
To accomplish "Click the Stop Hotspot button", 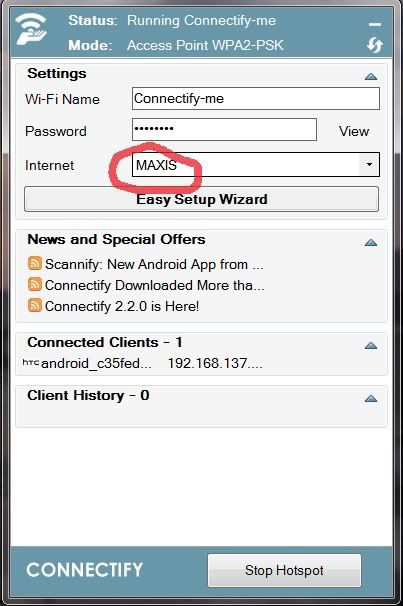I will click(x=284, y=570).
